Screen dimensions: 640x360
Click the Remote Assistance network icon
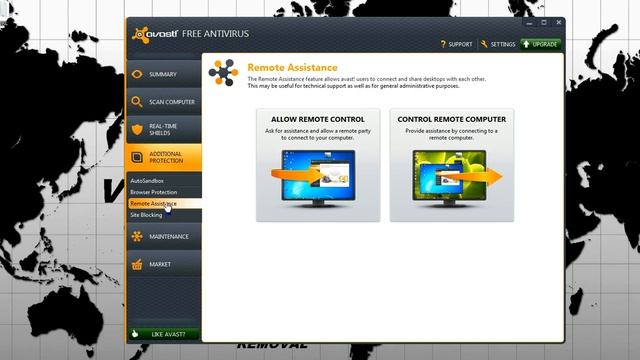(223, 73)
